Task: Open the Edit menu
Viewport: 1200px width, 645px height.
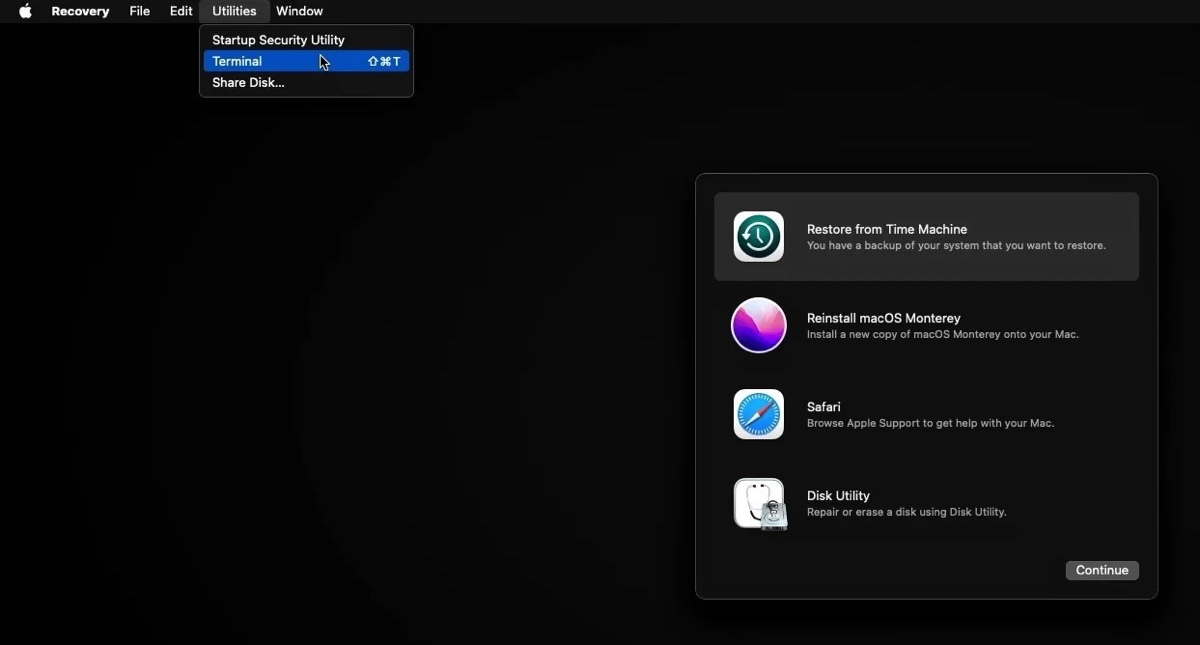Action: [x=180, y=11]
